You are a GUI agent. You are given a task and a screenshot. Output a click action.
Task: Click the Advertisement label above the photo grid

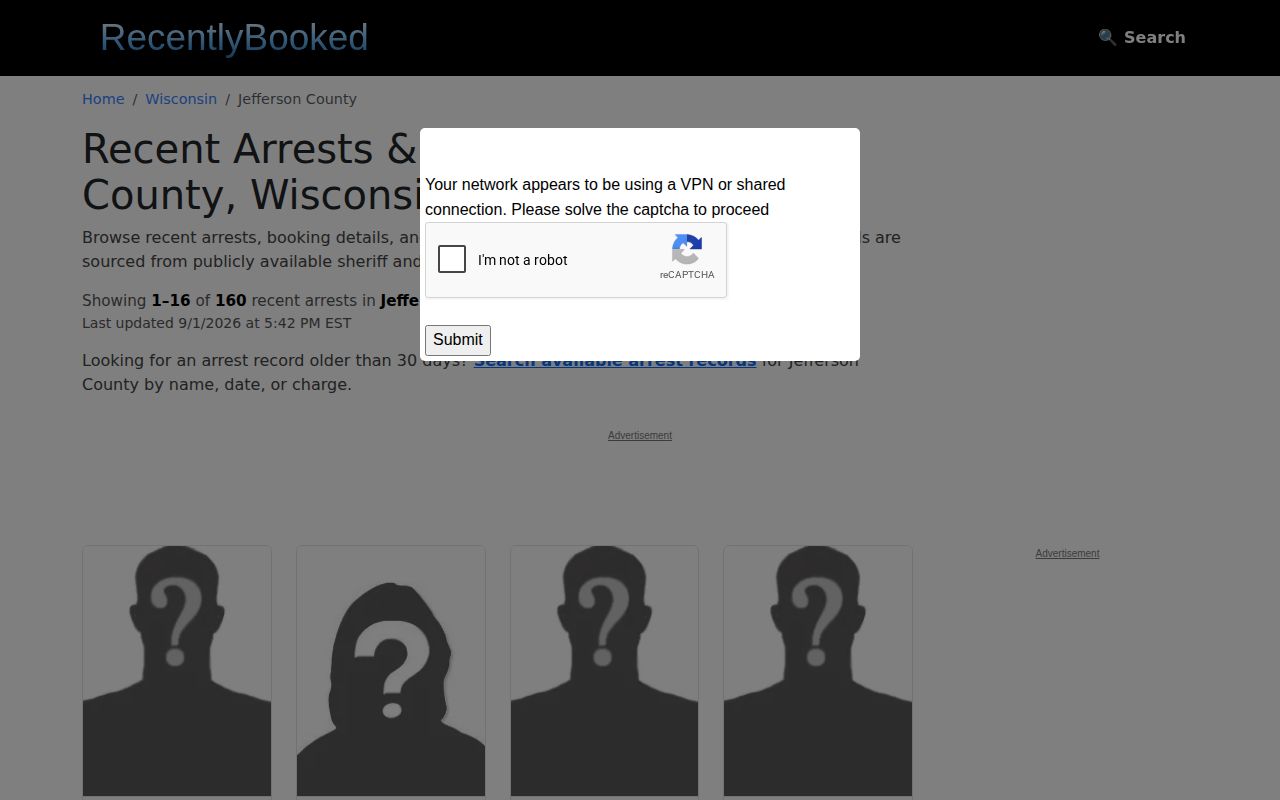(640, 435)
